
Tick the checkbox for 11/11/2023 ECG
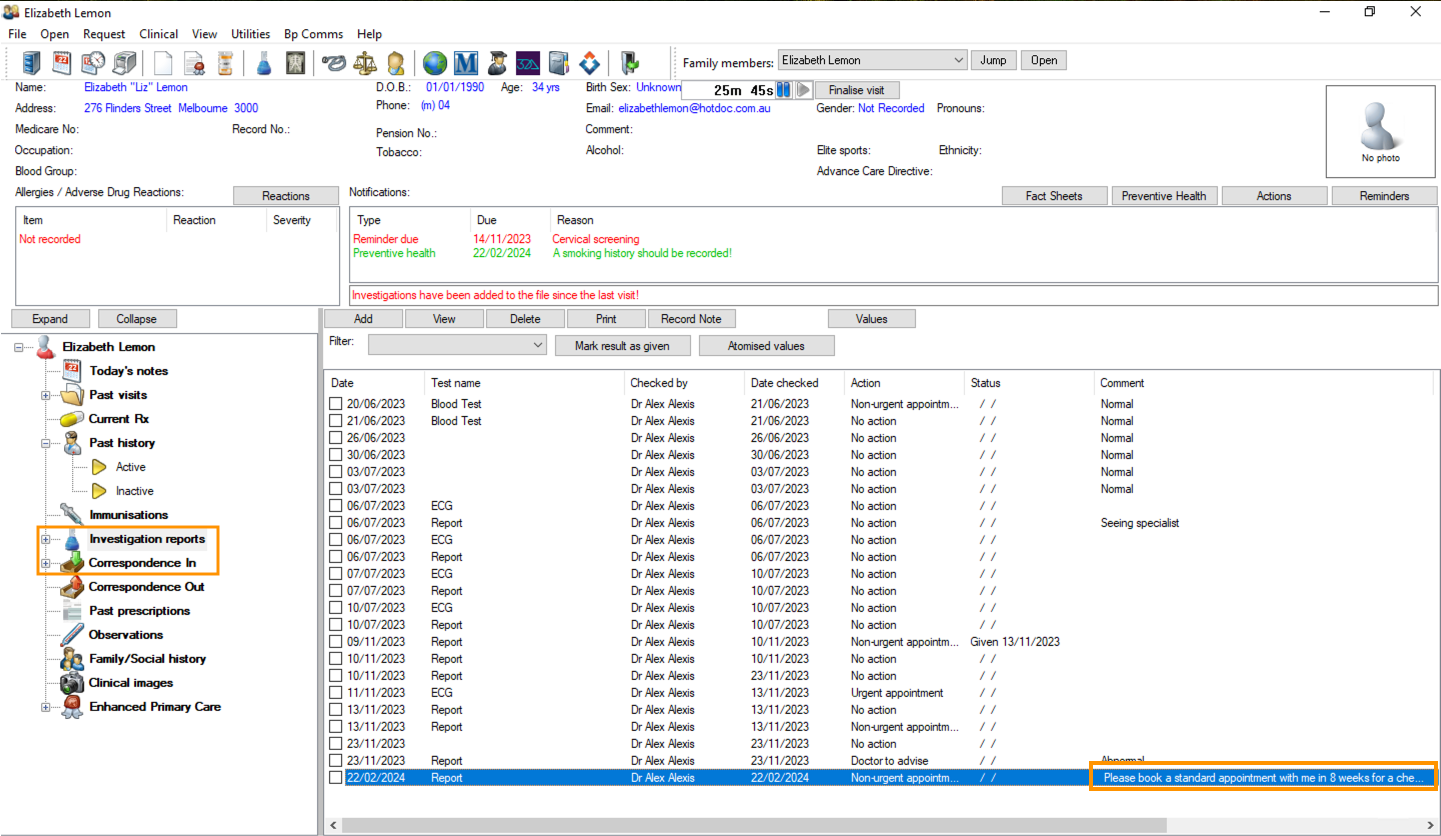pyautogui.click(x=336, y=693)
